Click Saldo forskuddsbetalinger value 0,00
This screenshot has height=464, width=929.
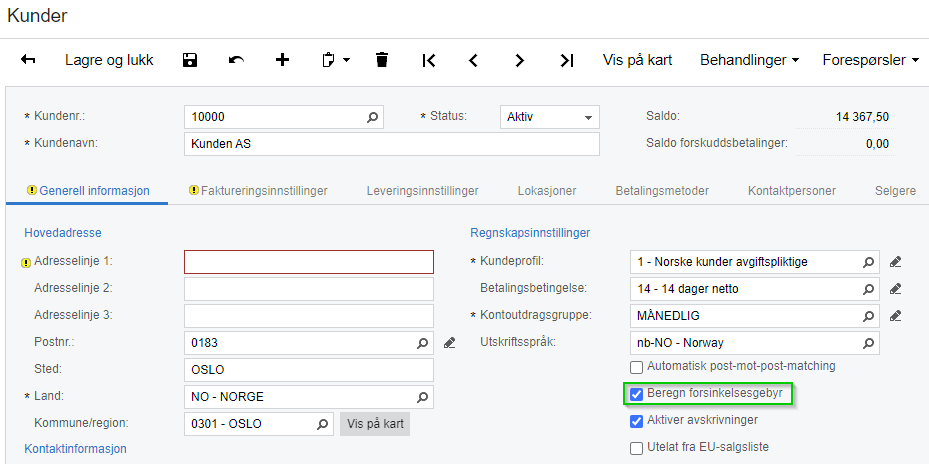tap(877, 144)
